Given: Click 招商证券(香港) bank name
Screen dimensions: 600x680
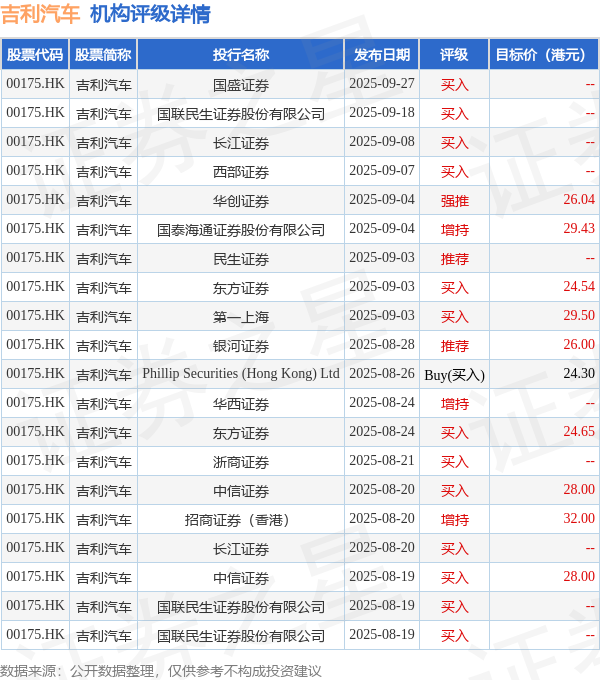Looking at the screenshot, I should 237,520.
